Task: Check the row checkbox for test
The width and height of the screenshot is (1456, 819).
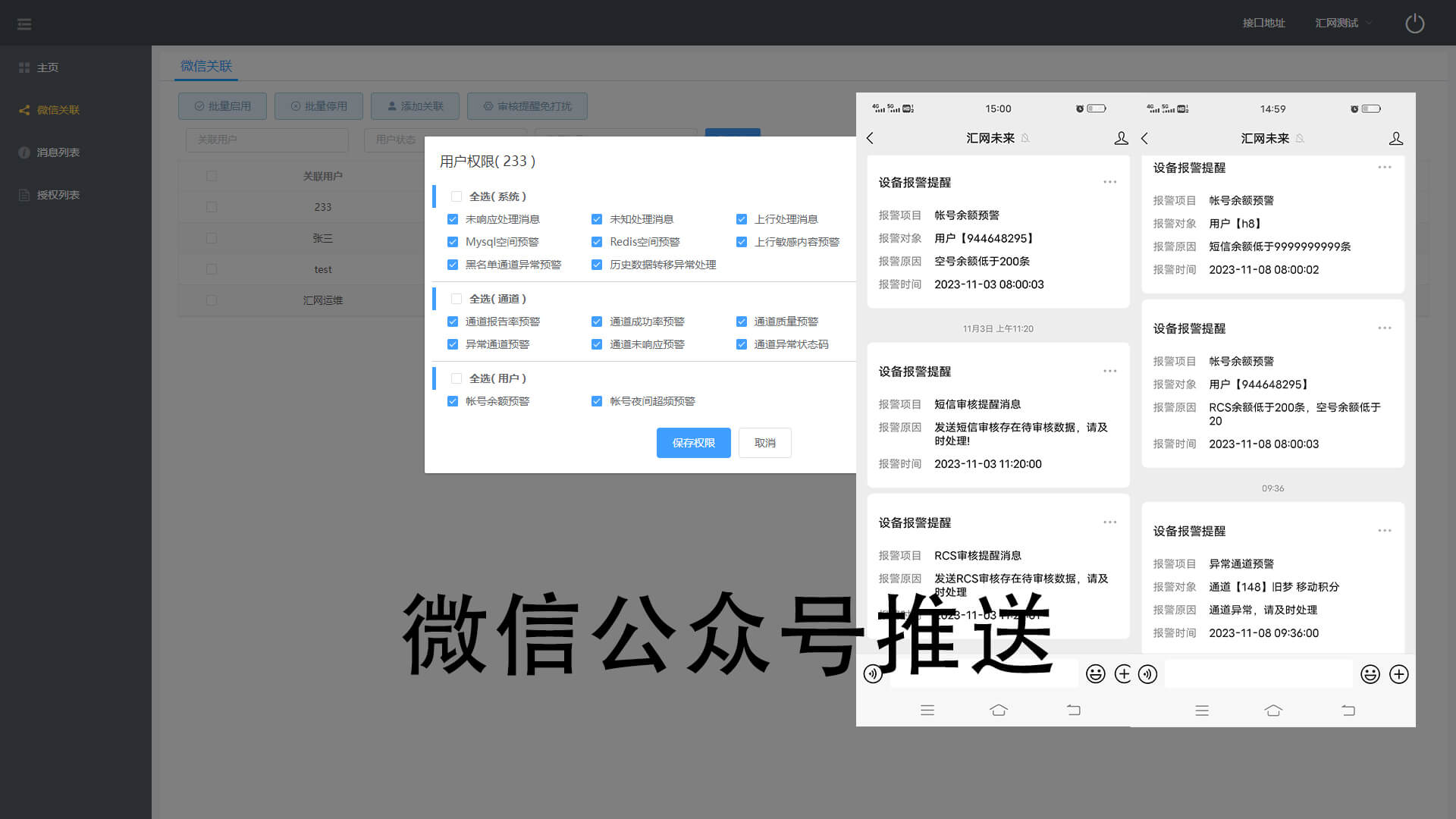Action: 212,269
